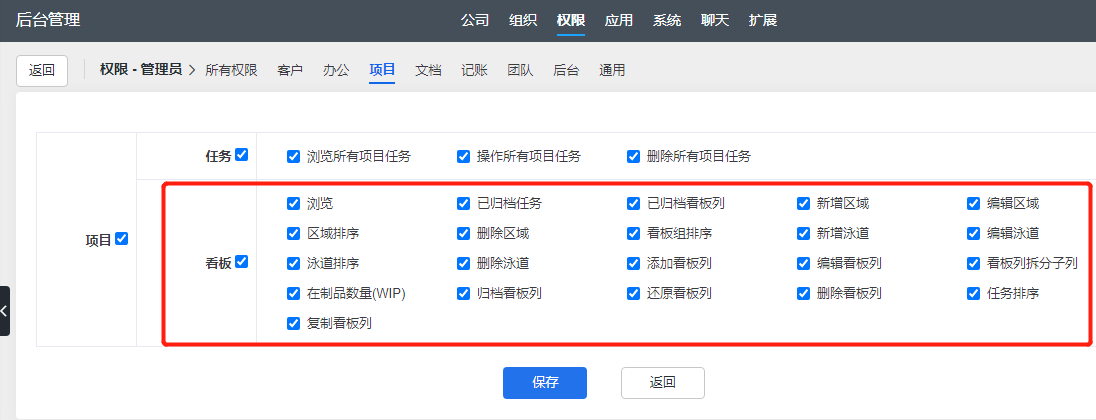Uncheck the 浏览所有项目任务 checkbox

293,156
